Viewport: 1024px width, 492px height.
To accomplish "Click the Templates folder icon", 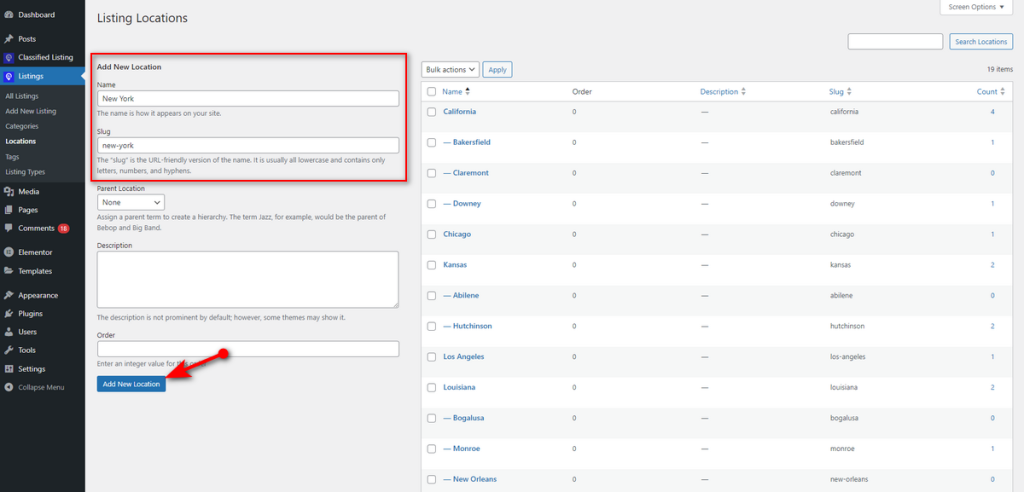I will tap(8, 271).
